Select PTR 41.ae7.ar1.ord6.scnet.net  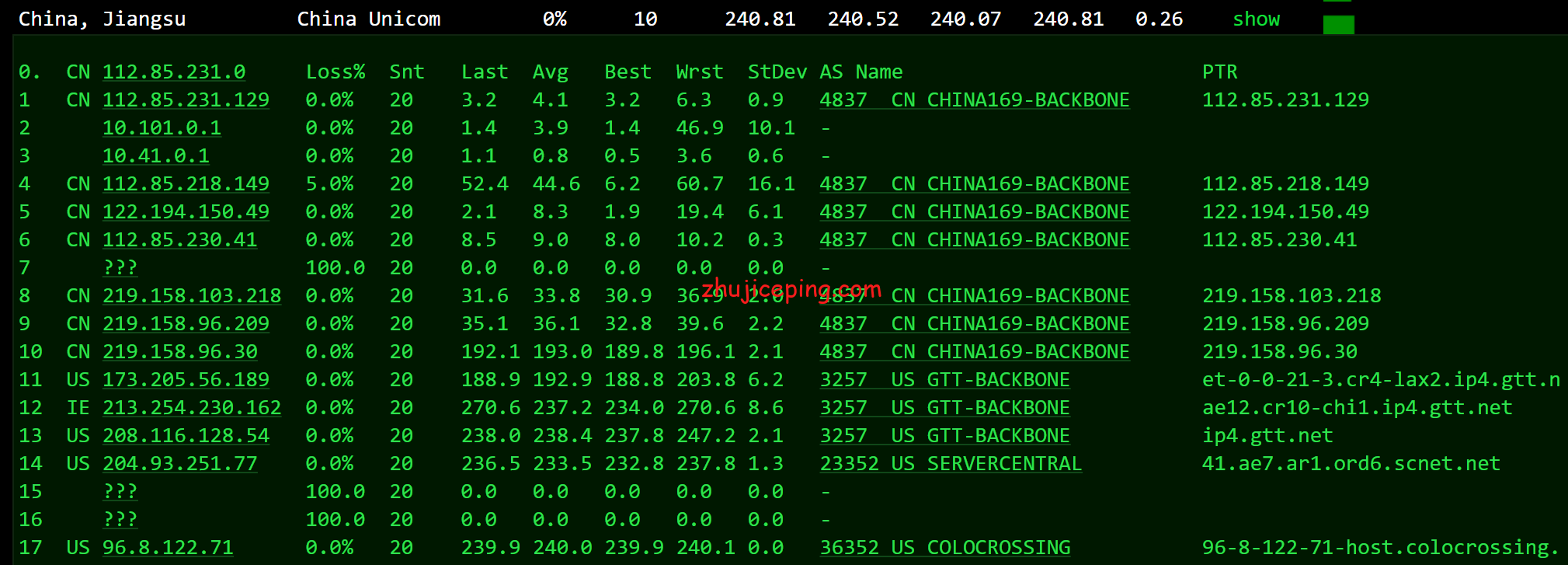click(x=1351, y=464)
